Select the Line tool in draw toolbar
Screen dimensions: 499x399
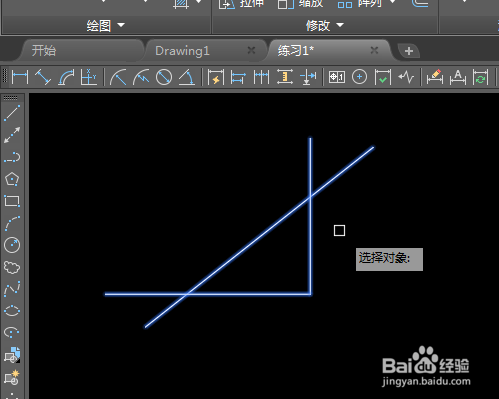click(x=12, y=113)
